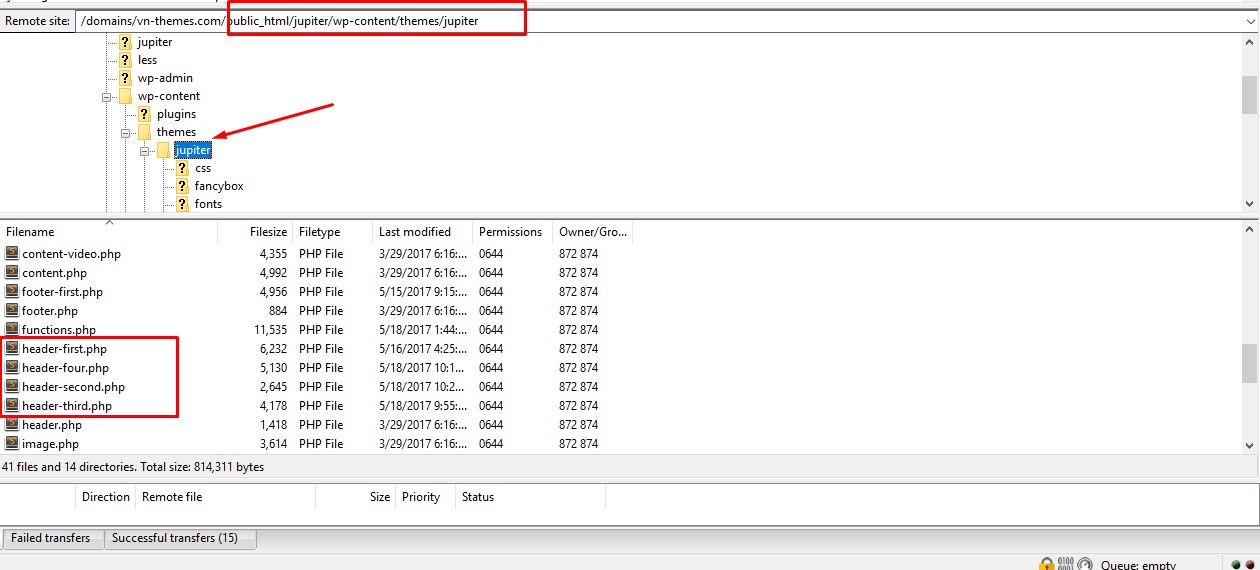Select header-third.php in the file list
This screenshot has height=570, width=1260.
click(x=67, y=406)
